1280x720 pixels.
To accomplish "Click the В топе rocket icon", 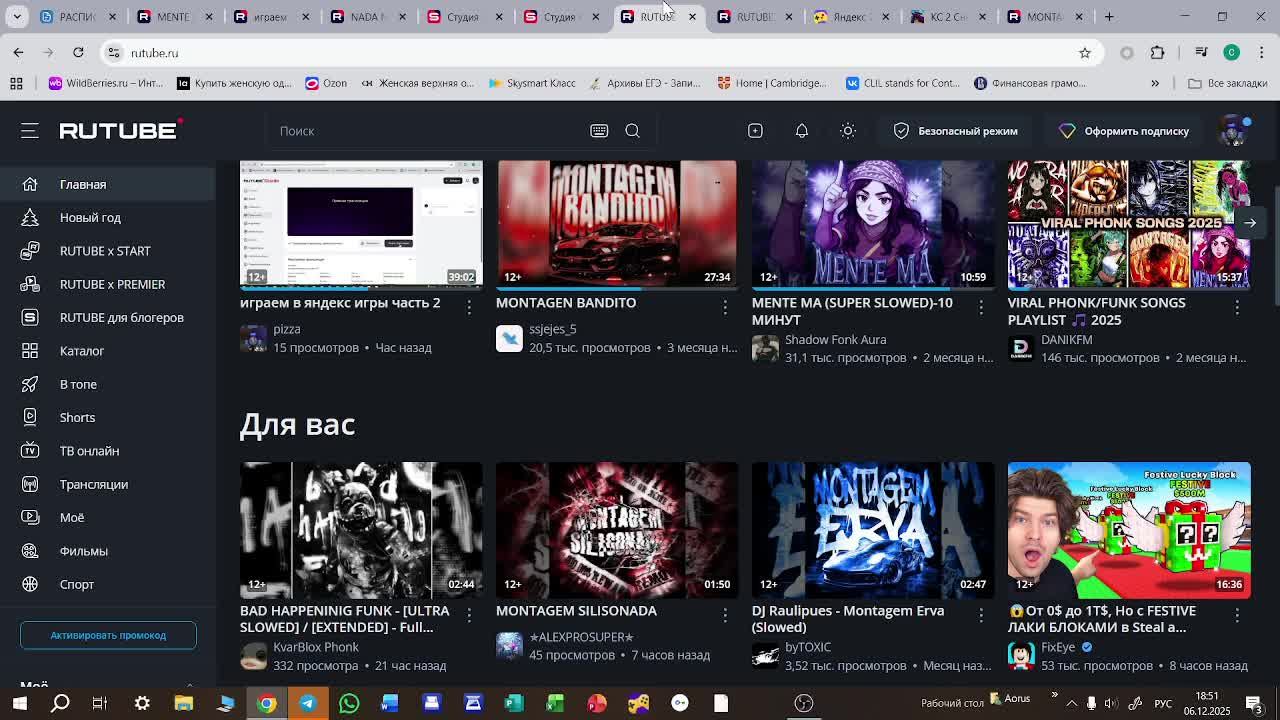I will 30,384.
